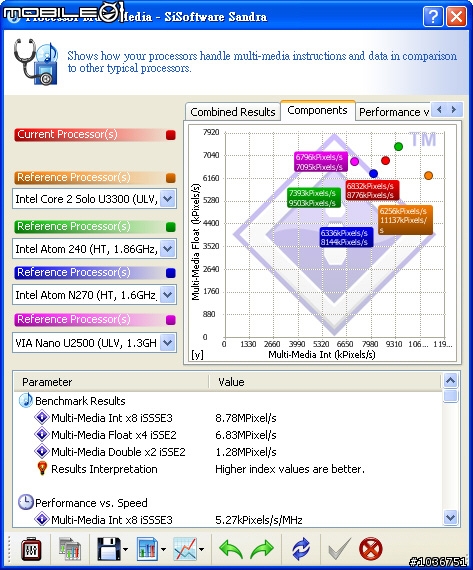Click the copy results chart icon
Image resolution: width=473 pixels, height=570 pixels.
pos(70,549)
